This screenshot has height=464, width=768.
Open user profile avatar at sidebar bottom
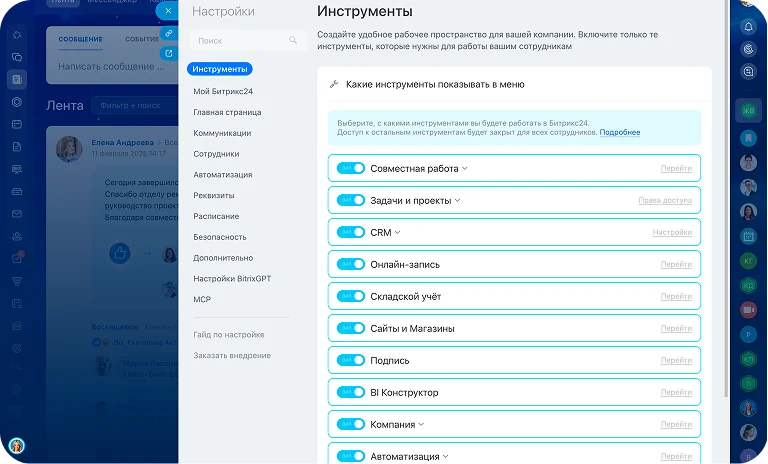(x=17, y=445)
